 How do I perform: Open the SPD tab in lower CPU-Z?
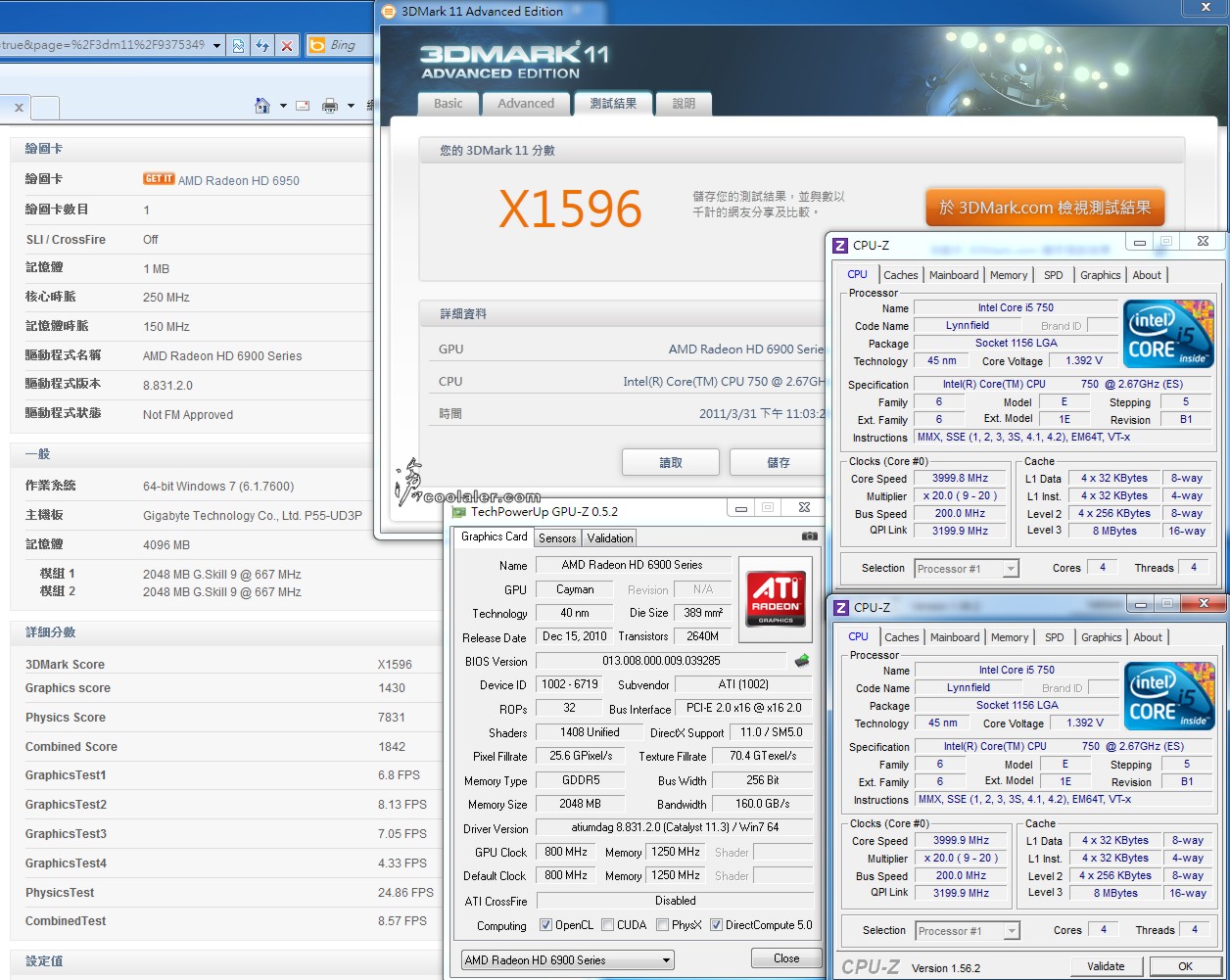(x=1054, y=637)
